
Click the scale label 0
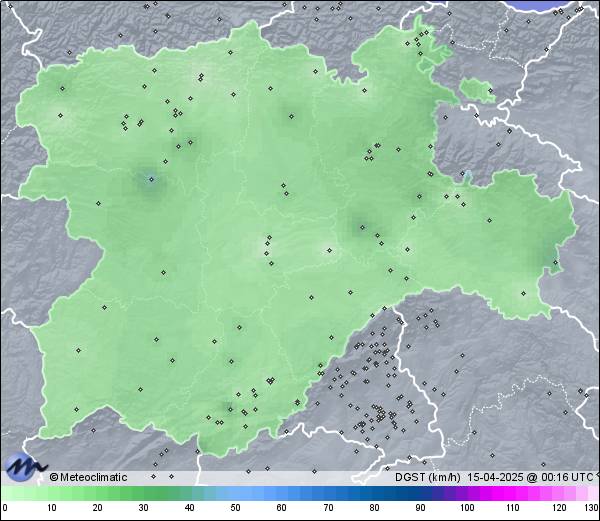pyautogui.click(x=5, y=508)
